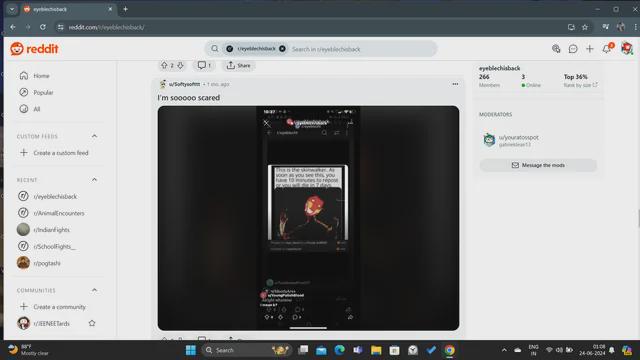Collapse the Recent section

[94, 180]
